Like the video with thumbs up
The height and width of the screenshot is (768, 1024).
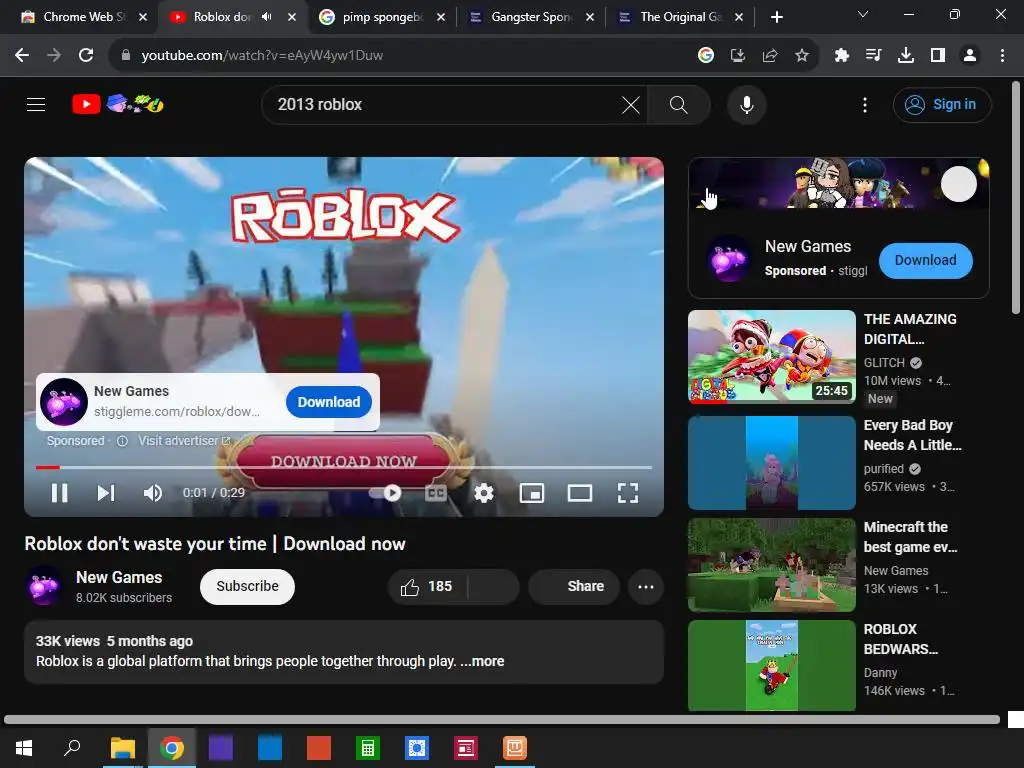click(x=427, y=586)
